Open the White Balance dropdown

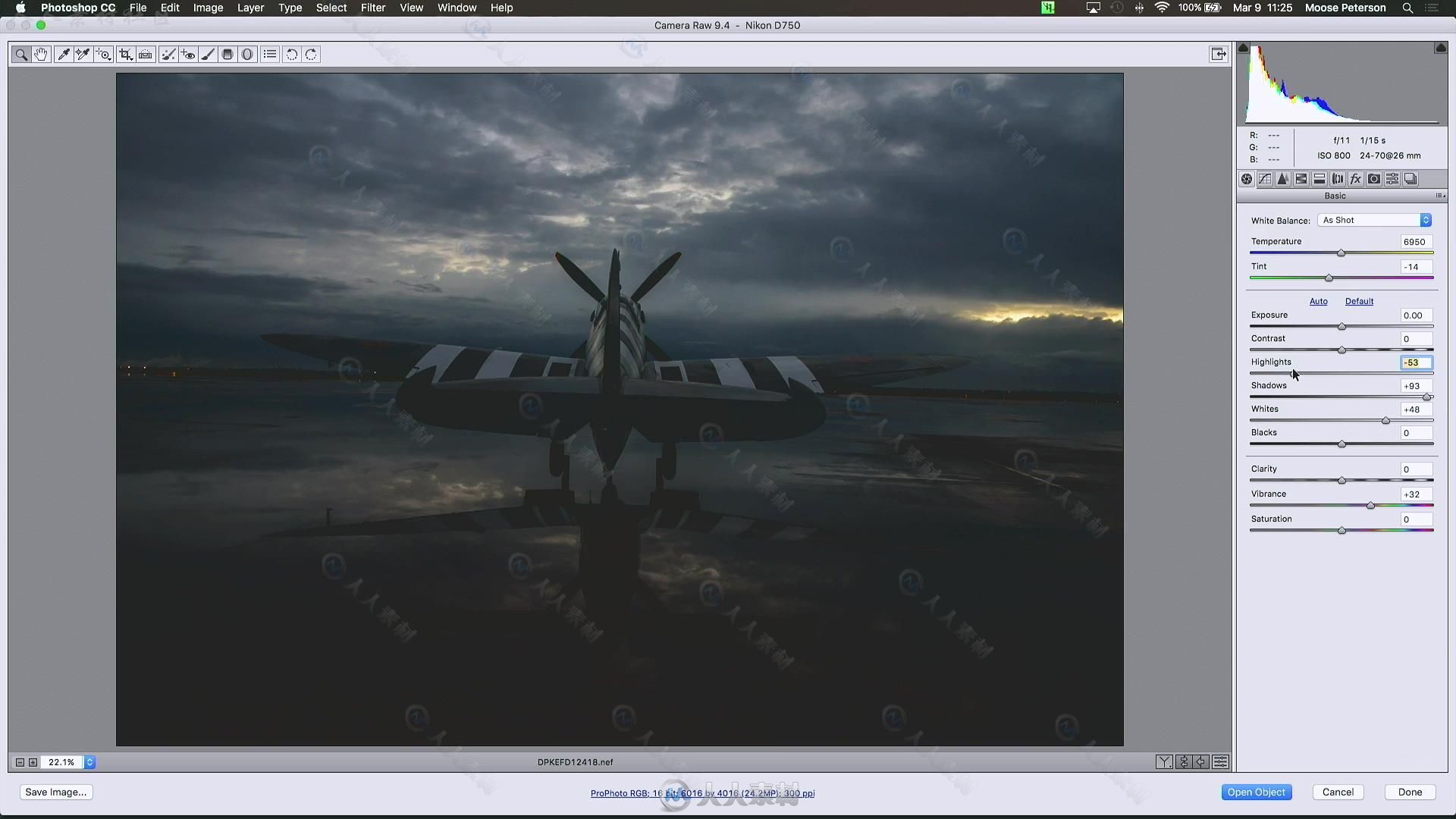[x=1375, y=220]
